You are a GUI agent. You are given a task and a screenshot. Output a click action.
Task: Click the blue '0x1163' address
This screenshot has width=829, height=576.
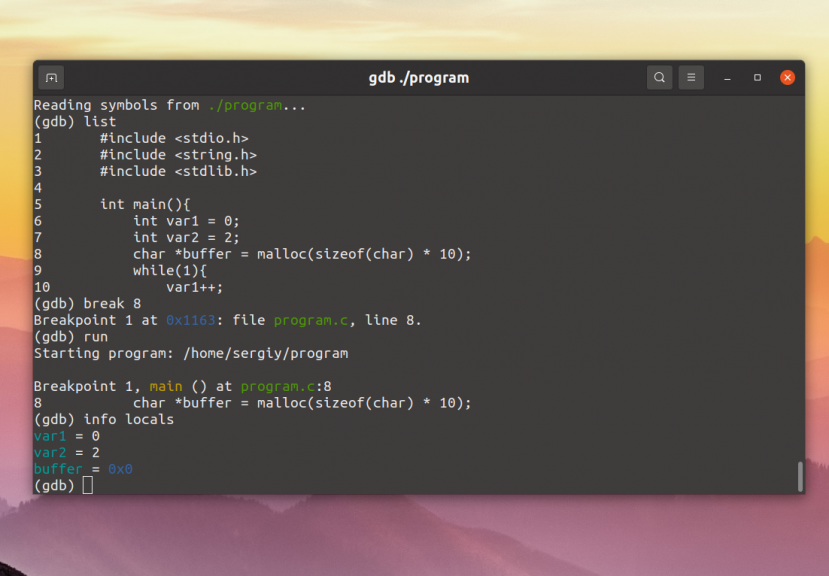(191, 320)
